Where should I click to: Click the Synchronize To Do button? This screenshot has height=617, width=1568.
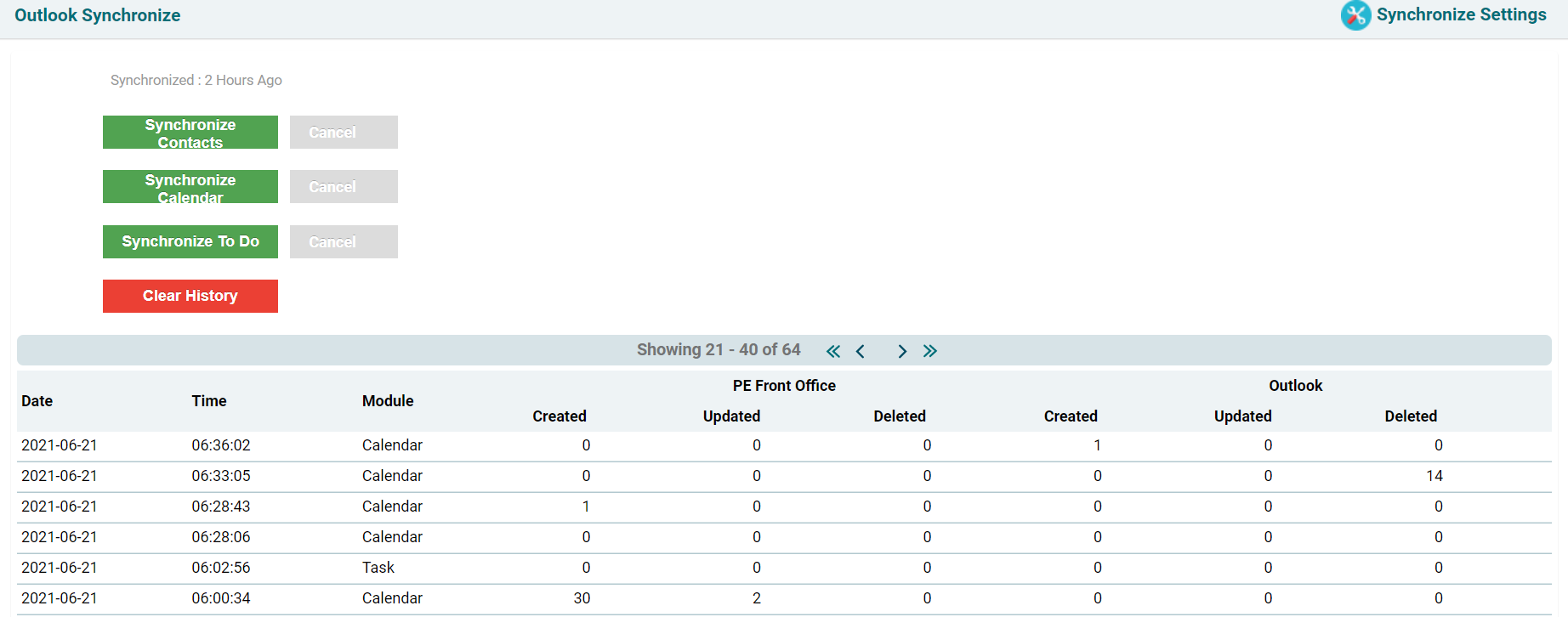(190, 241)
